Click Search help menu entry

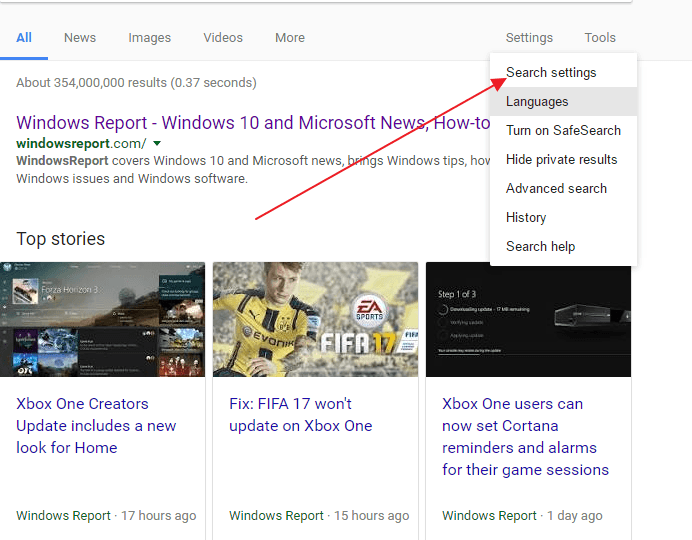point(563,247)
